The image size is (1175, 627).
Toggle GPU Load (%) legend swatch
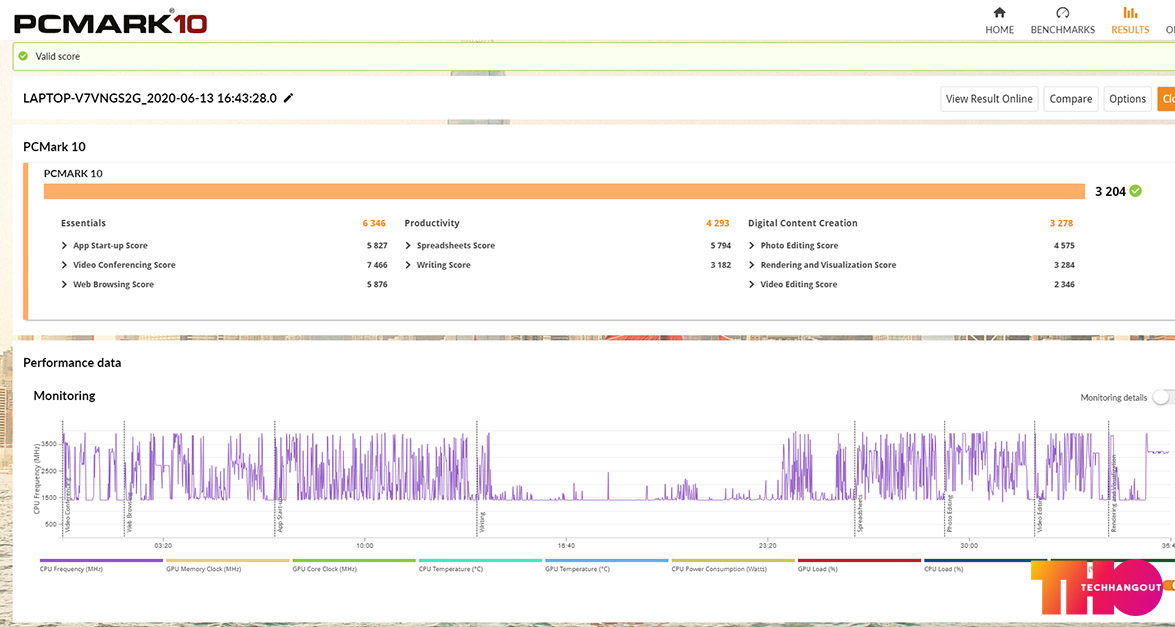tap(860, 560)
